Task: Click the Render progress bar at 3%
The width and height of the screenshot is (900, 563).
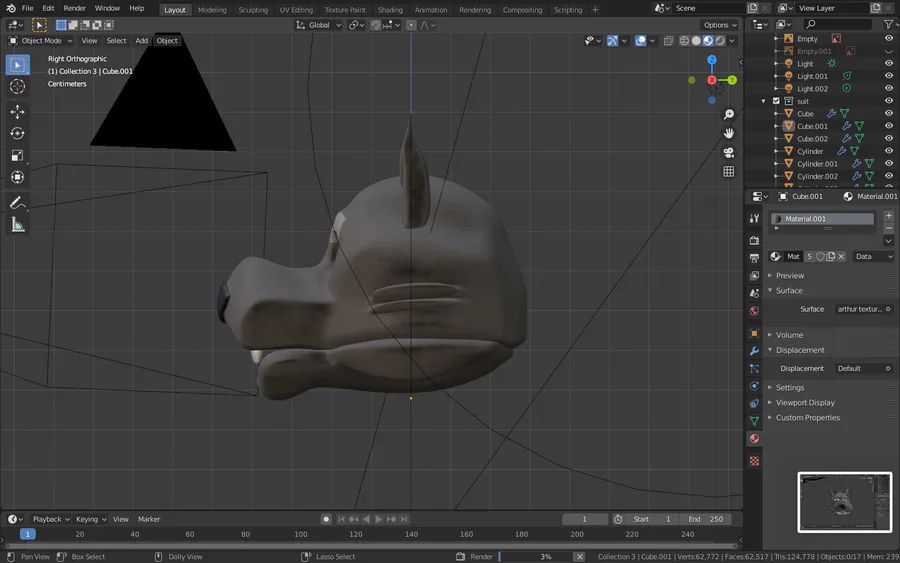Action: pos(536,556)
